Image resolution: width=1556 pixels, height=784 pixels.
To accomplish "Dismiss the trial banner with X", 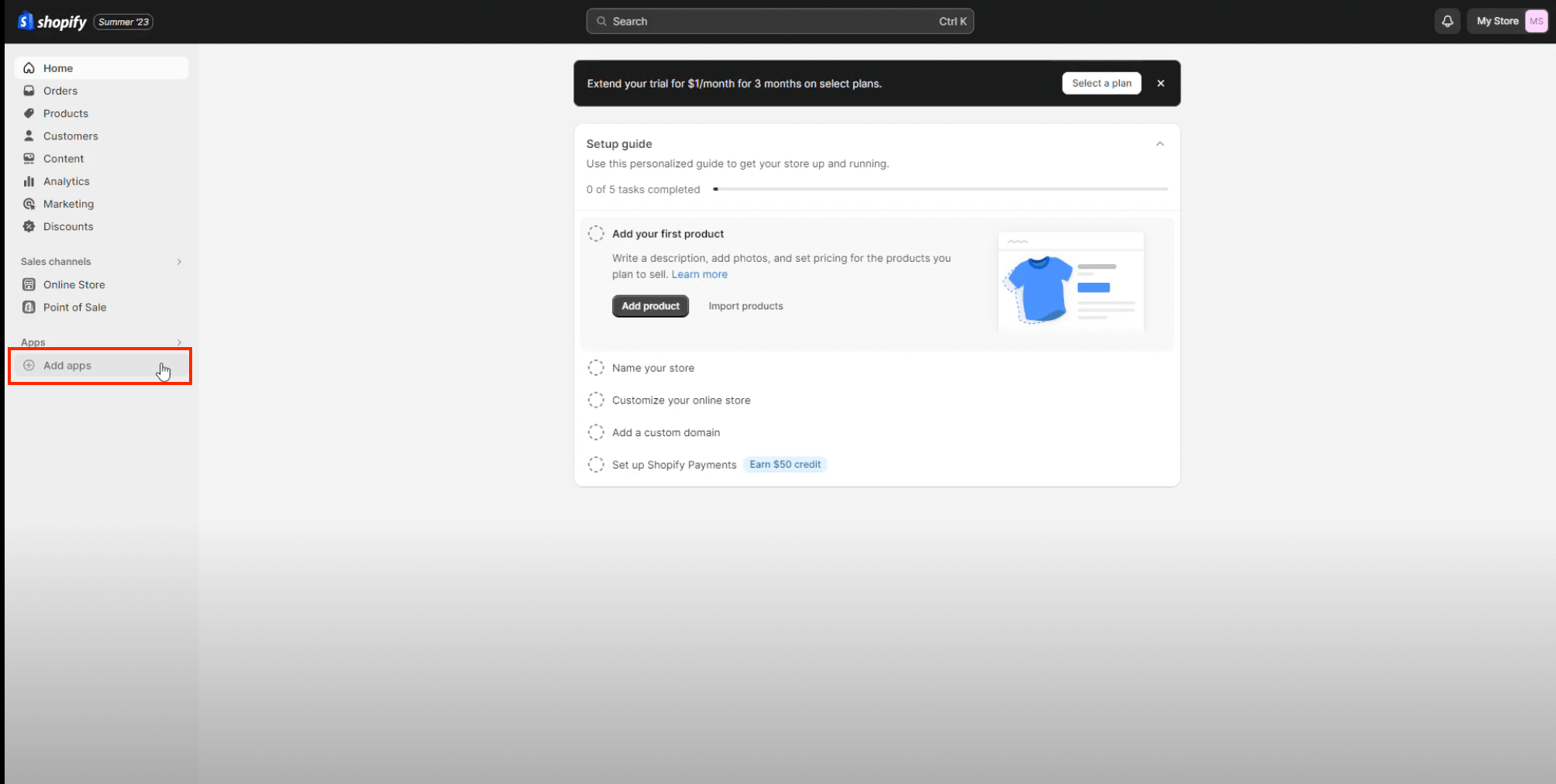I will pos(1161,83).
